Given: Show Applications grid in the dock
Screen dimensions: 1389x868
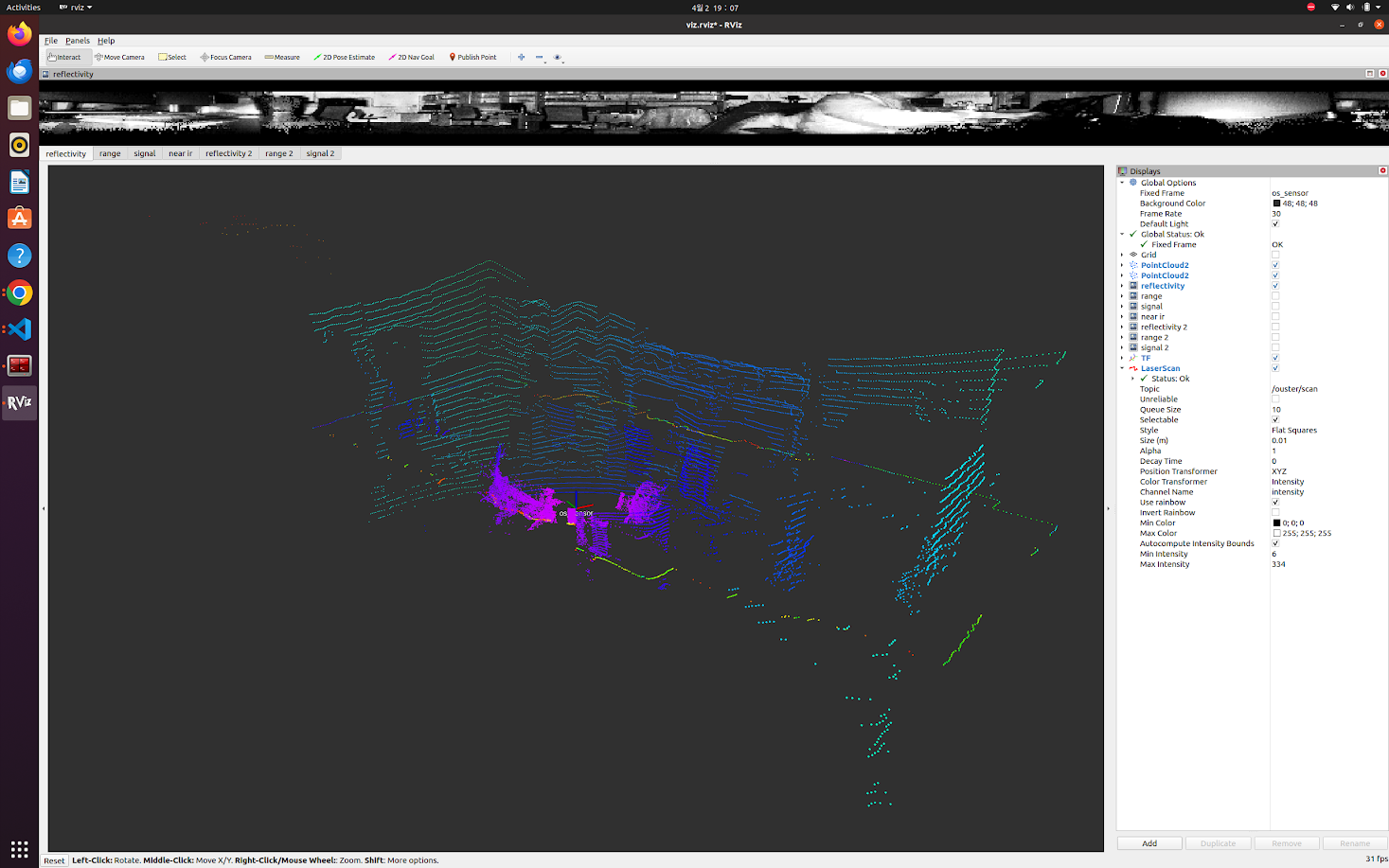Looking at the screenshot, I should point(19,849).
